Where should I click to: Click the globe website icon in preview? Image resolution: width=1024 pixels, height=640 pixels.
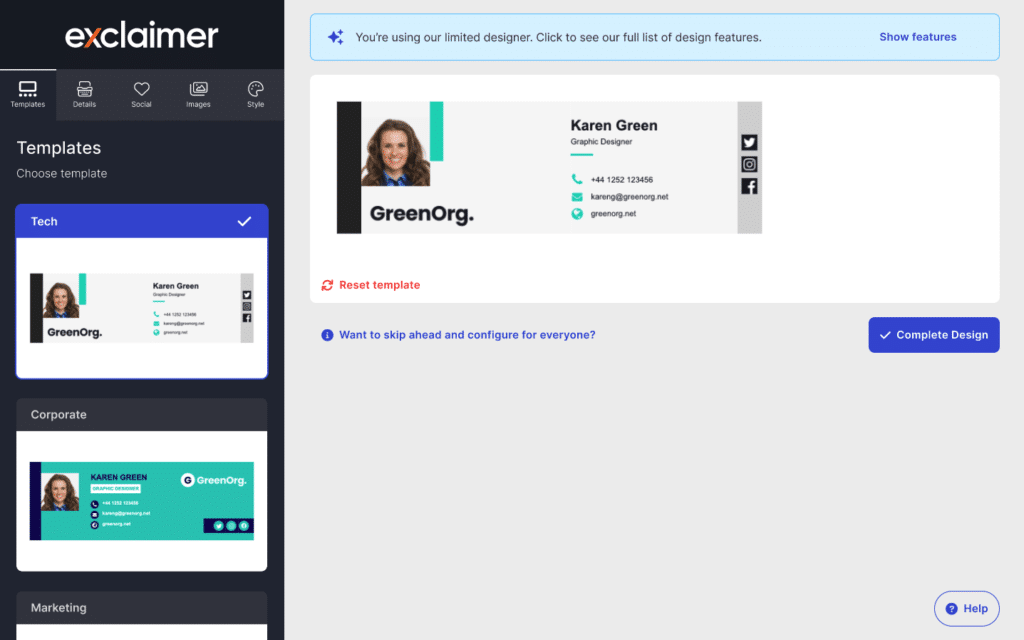(577, 214)
